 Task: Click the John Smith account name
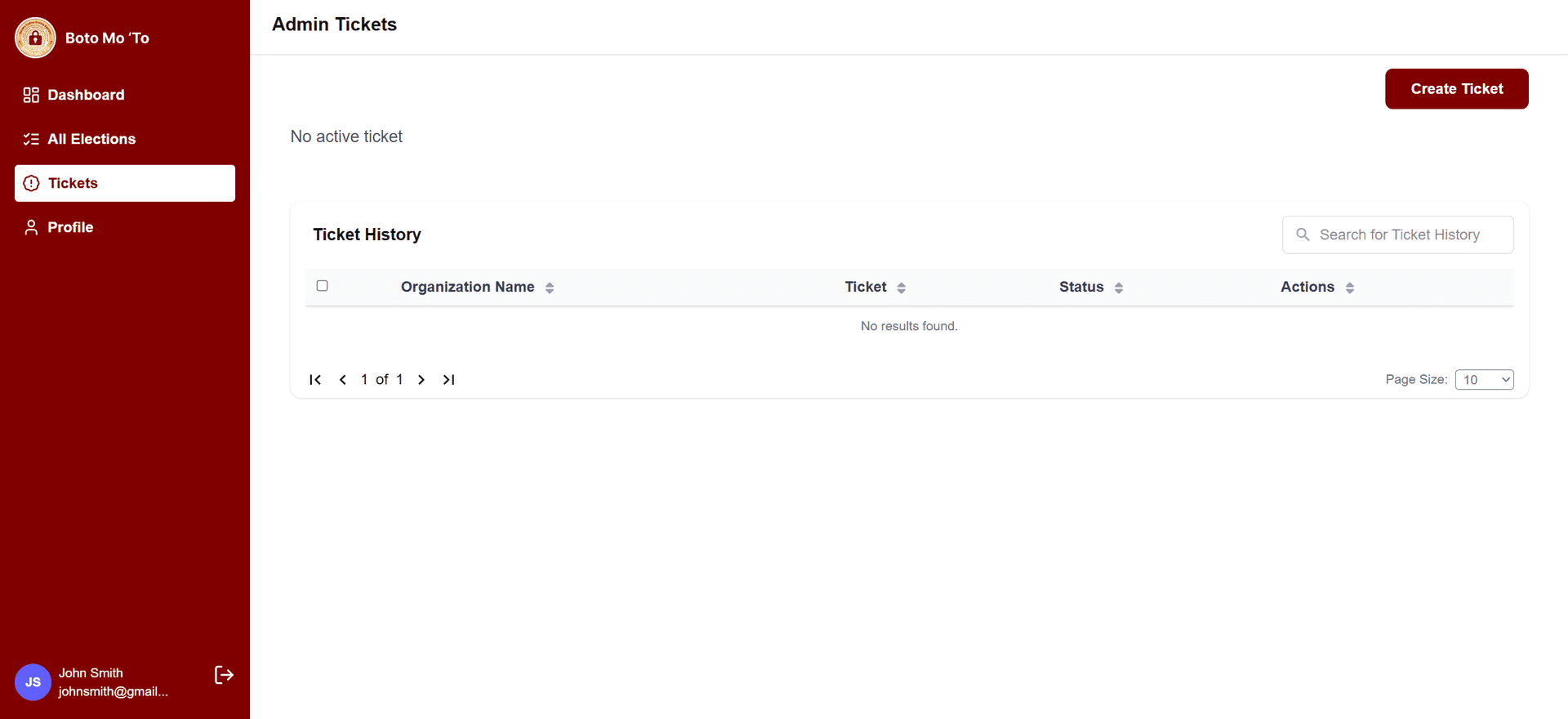coord(91,673)
